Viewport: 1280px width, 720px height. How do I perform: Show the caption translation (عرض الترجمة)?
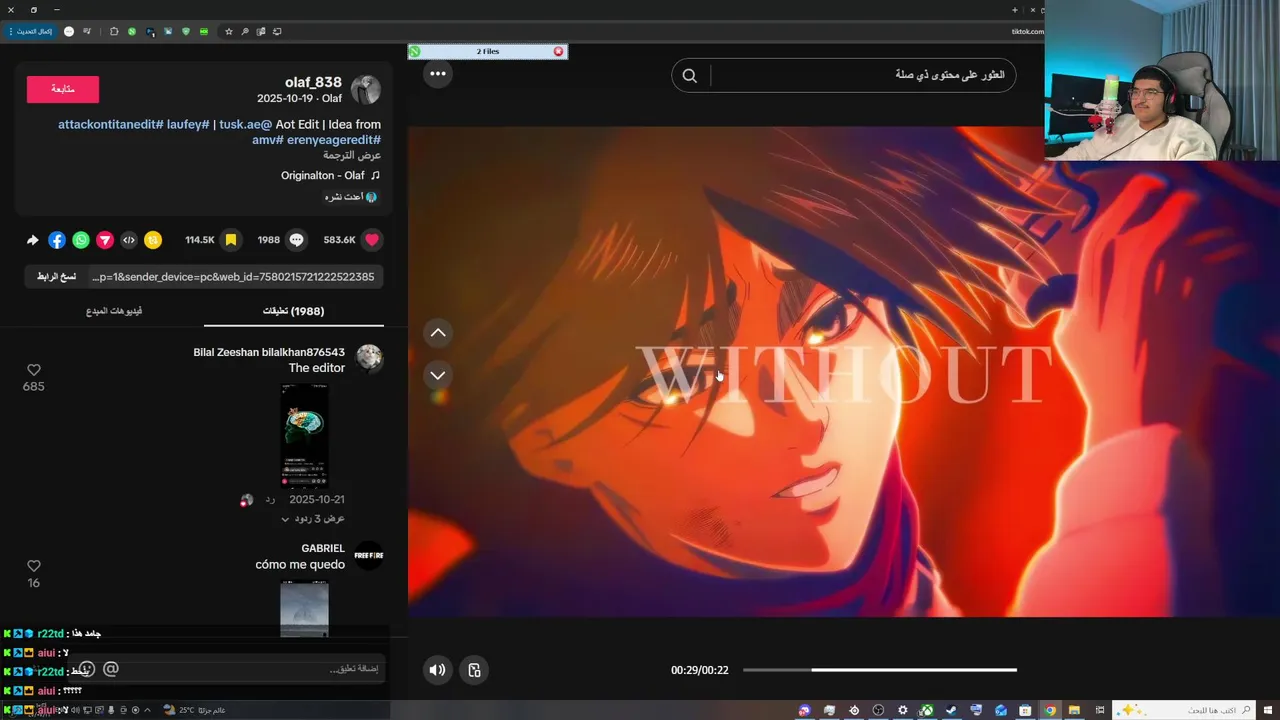coord(352,156)
